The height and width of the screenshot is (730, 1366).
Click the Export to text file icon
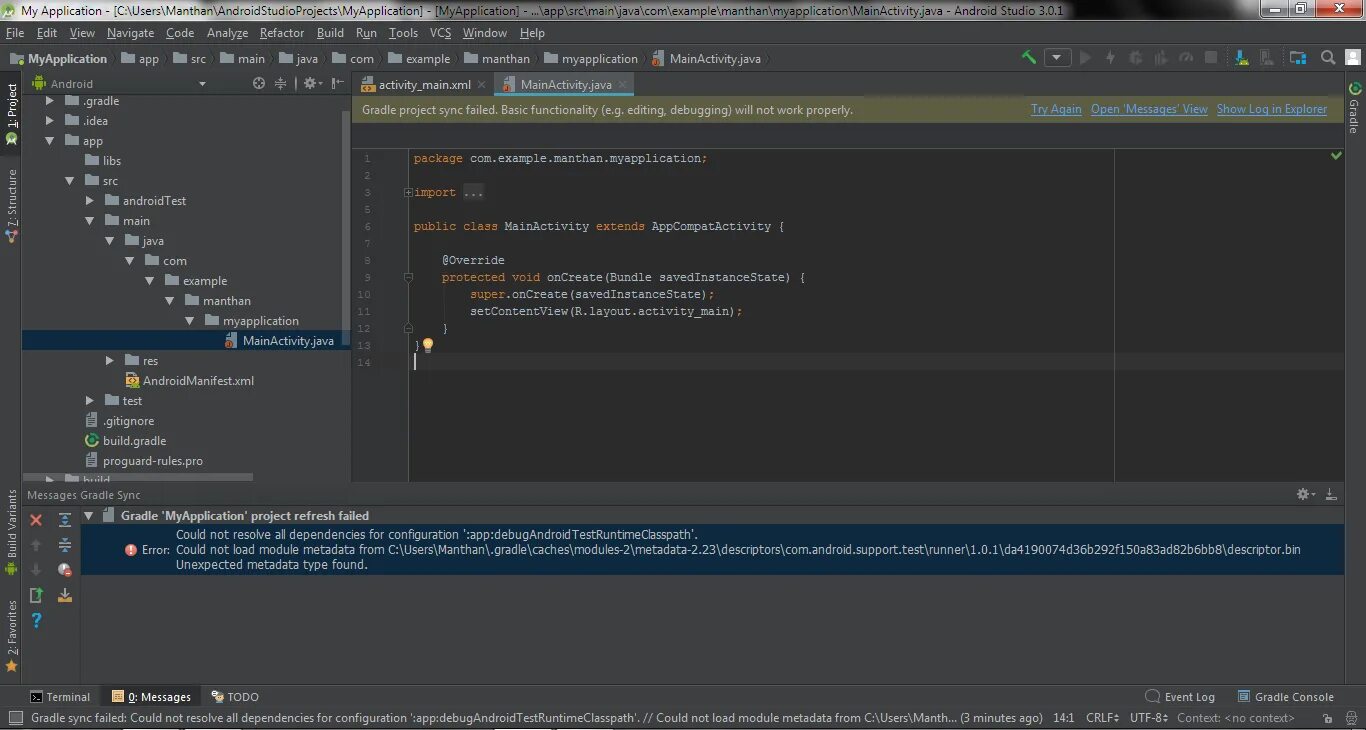(36, 595)
